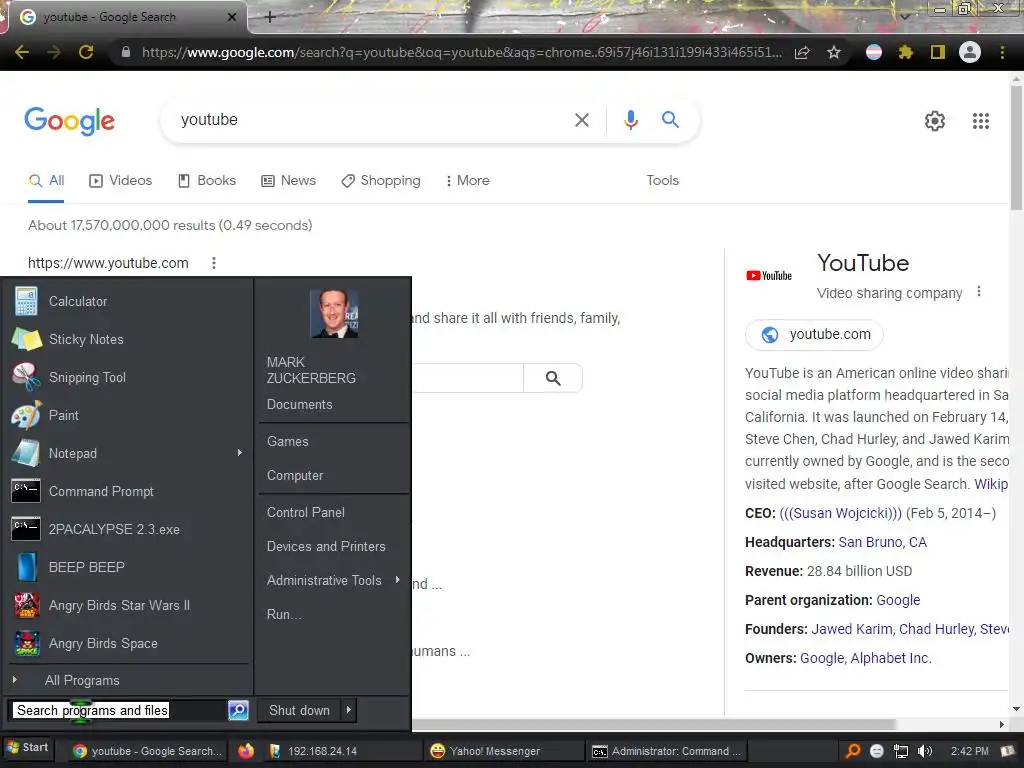The image size is (1024, 768).
Task: Expand the Notepad jump list arrow
Action: point(240,453)
